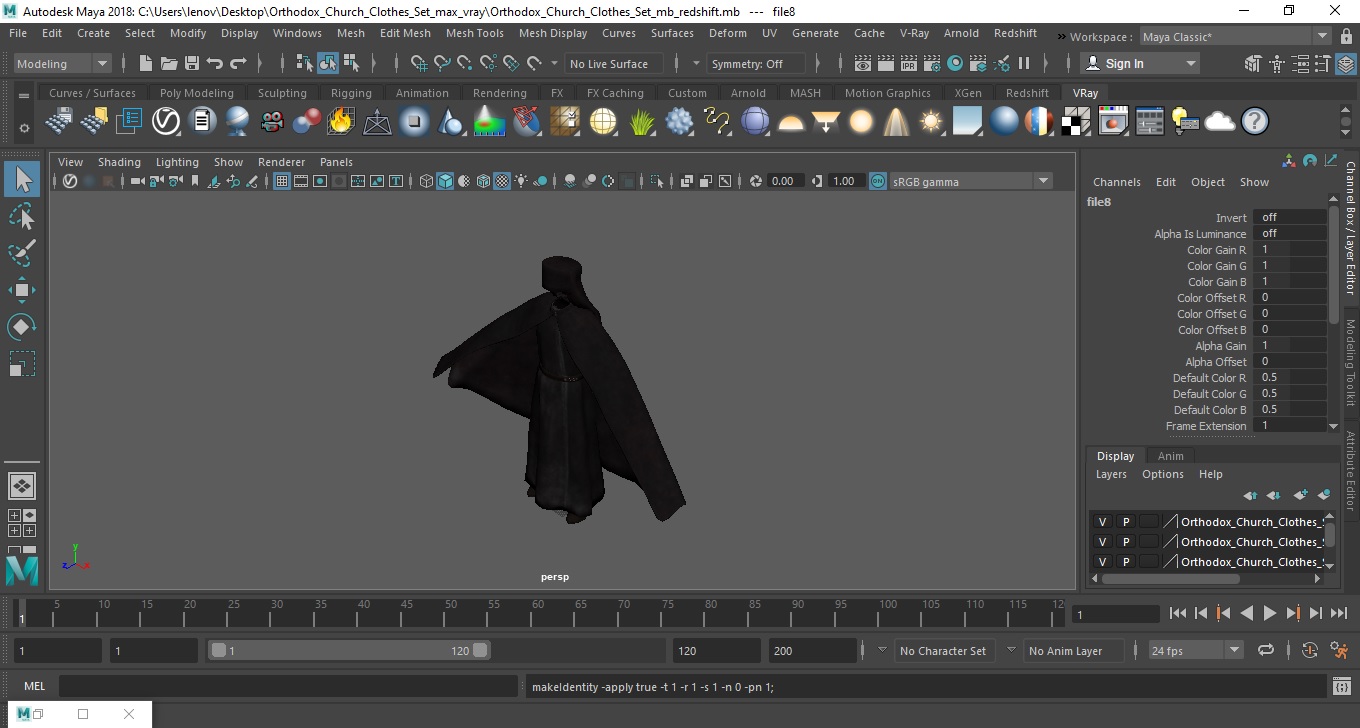The width and height of the screenshot is (1360, 728).
Task: Create a V-Ray sphere light from the shelf
Action: pyautogui.click(x=861, y=122)
